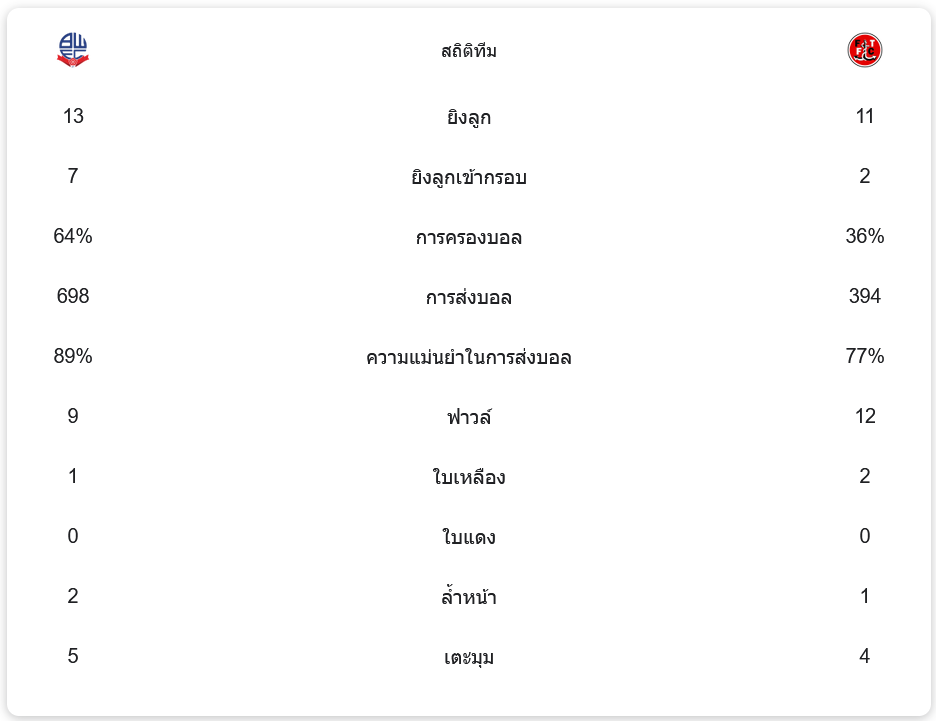Select the สถิติทีม header title
This screenshot has height=721, width=936.
coord(468,51)
